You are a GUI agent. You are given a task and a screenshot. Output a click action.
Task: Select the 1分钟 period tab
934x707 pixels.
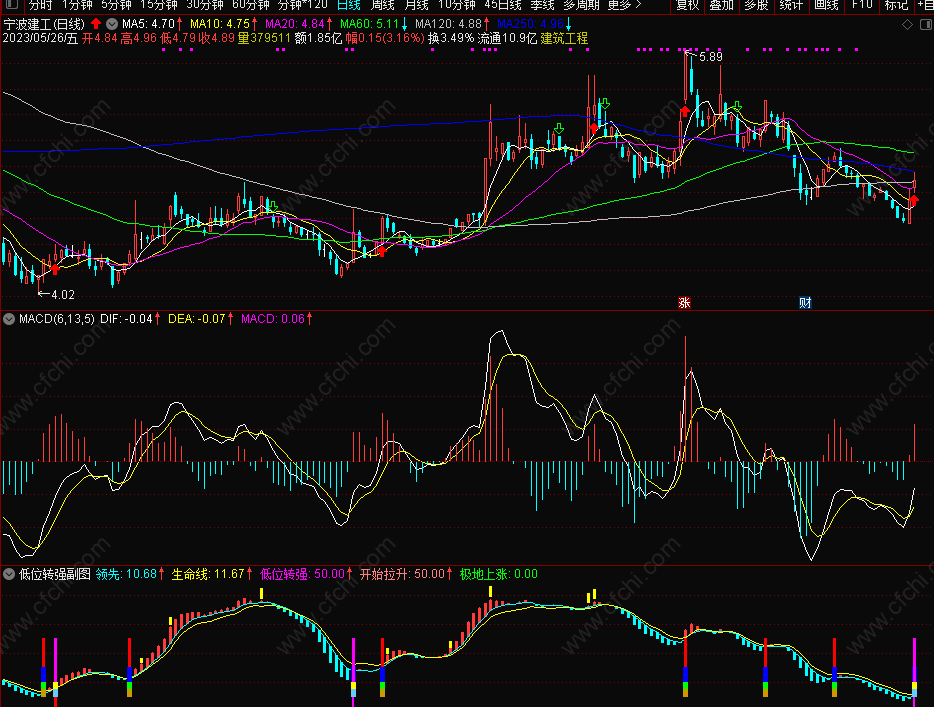pos(77,5)
